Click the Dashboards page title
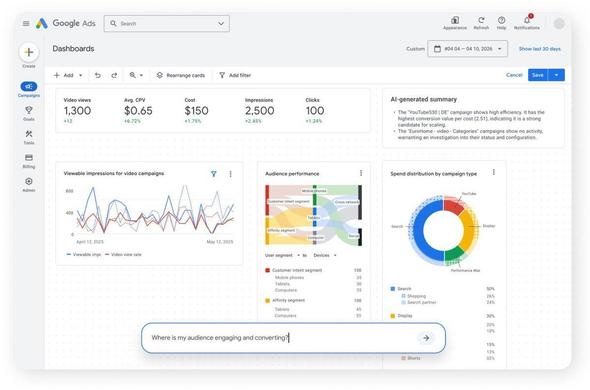590x390 pixels. click(73, 49)
